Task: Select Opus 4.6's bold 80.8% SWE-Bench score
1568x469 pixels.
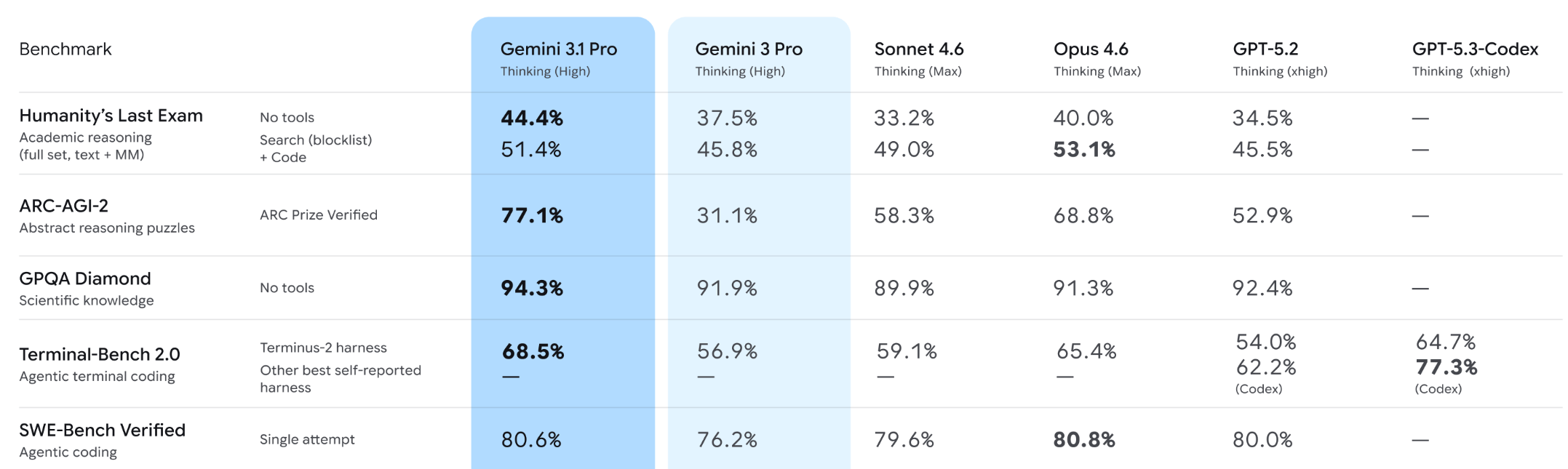Action: point(1084,439)
